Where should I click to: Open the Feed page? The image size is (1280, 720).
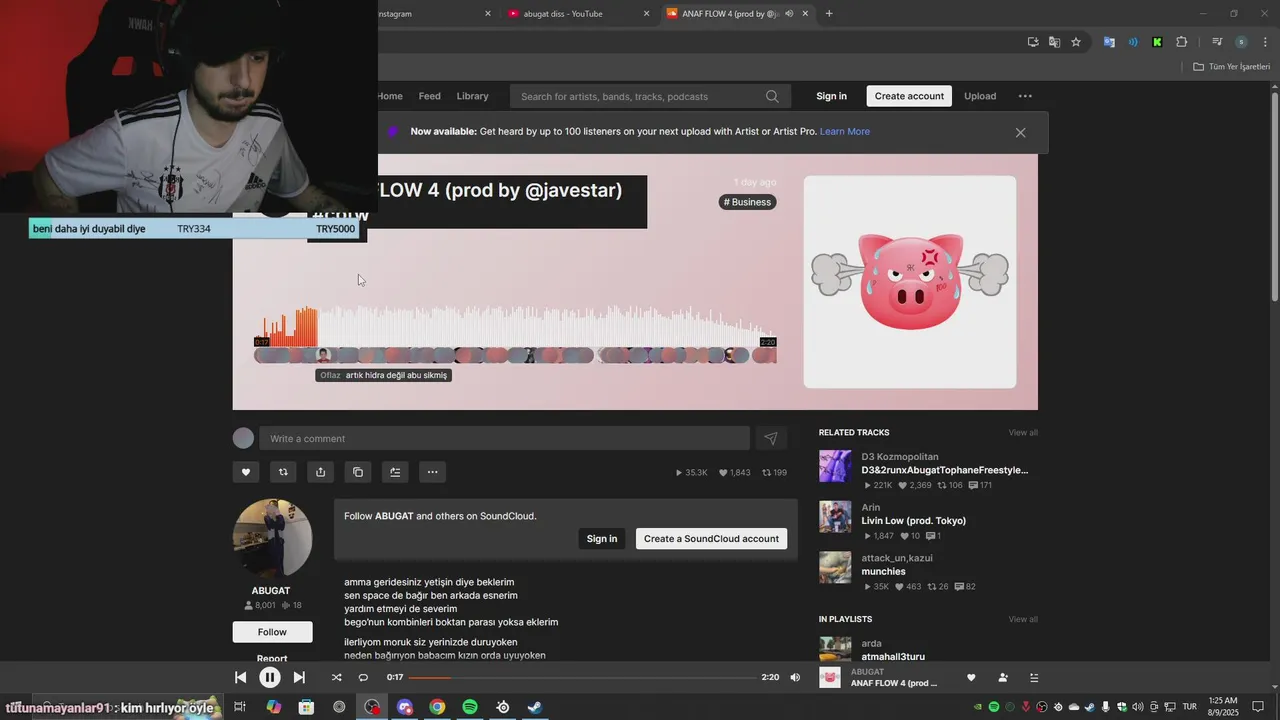click(x=430, y=96)
